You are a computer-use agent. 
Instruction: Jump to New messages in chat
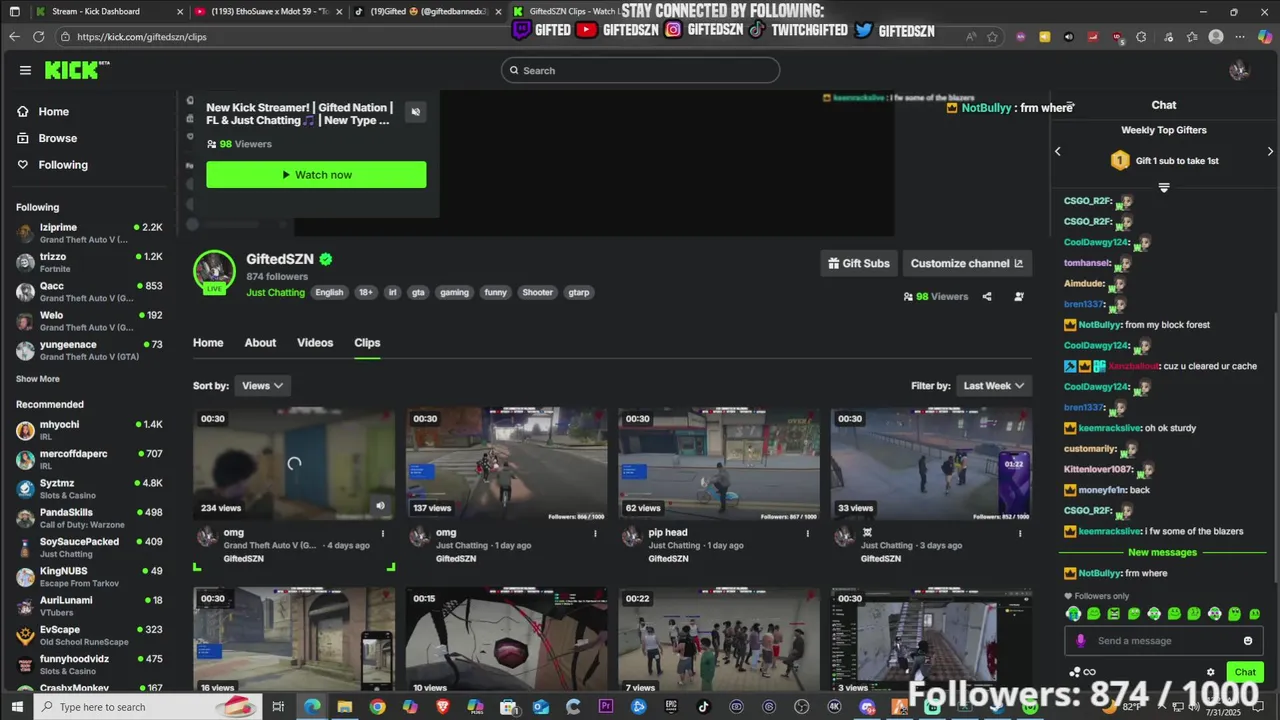(x=1162, y=552)
